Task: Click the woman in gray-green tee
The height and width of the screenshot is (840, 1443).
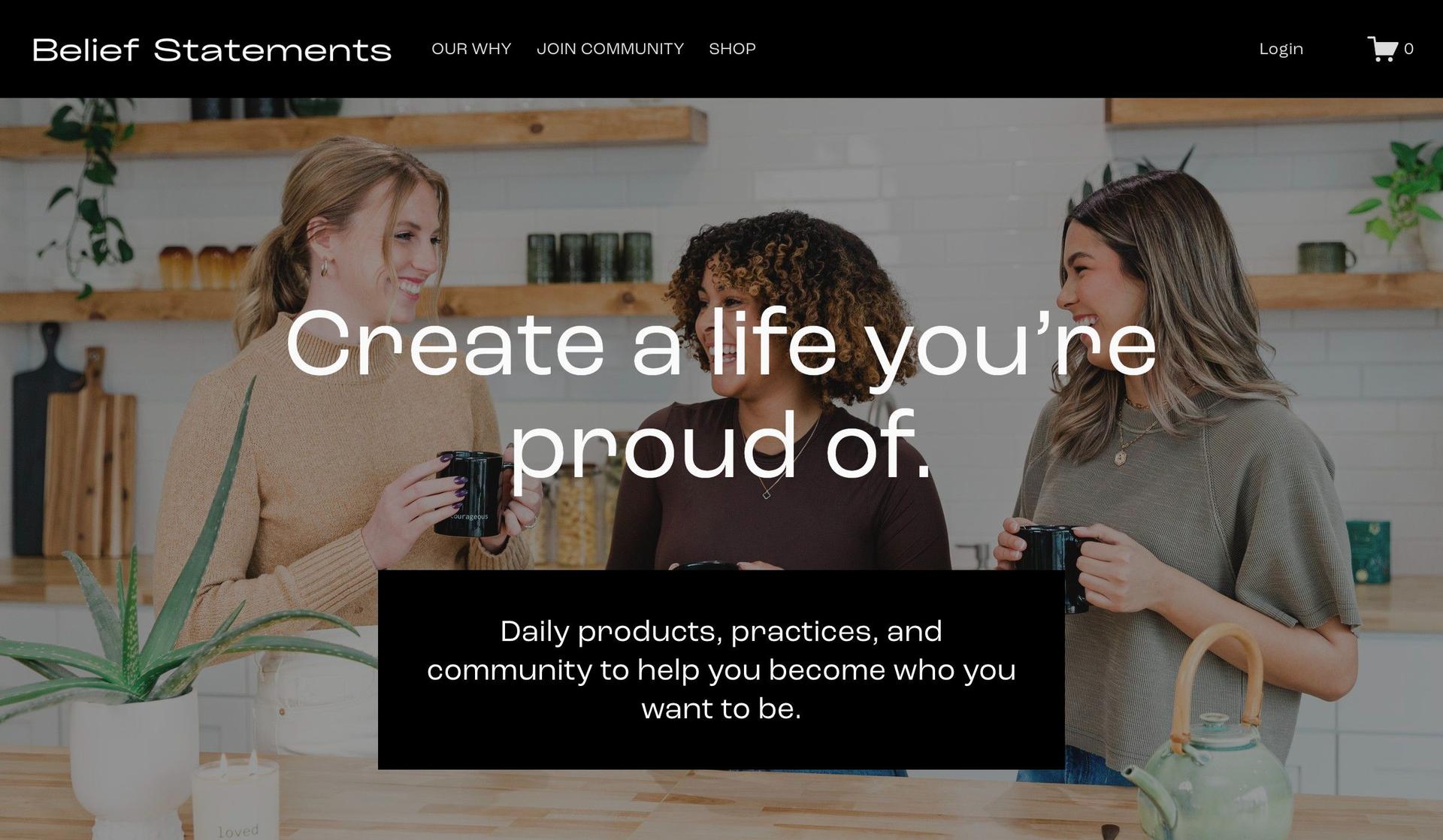Action: [x=1187, y=466]
